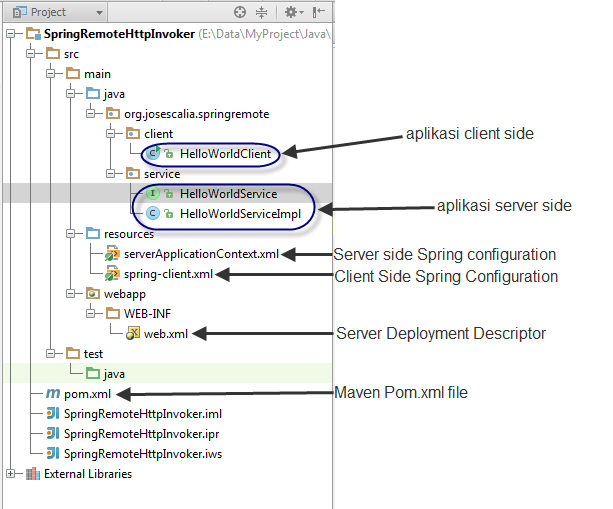Collapse the client package node
Screen dimensions: 613x509
point(110,134)
